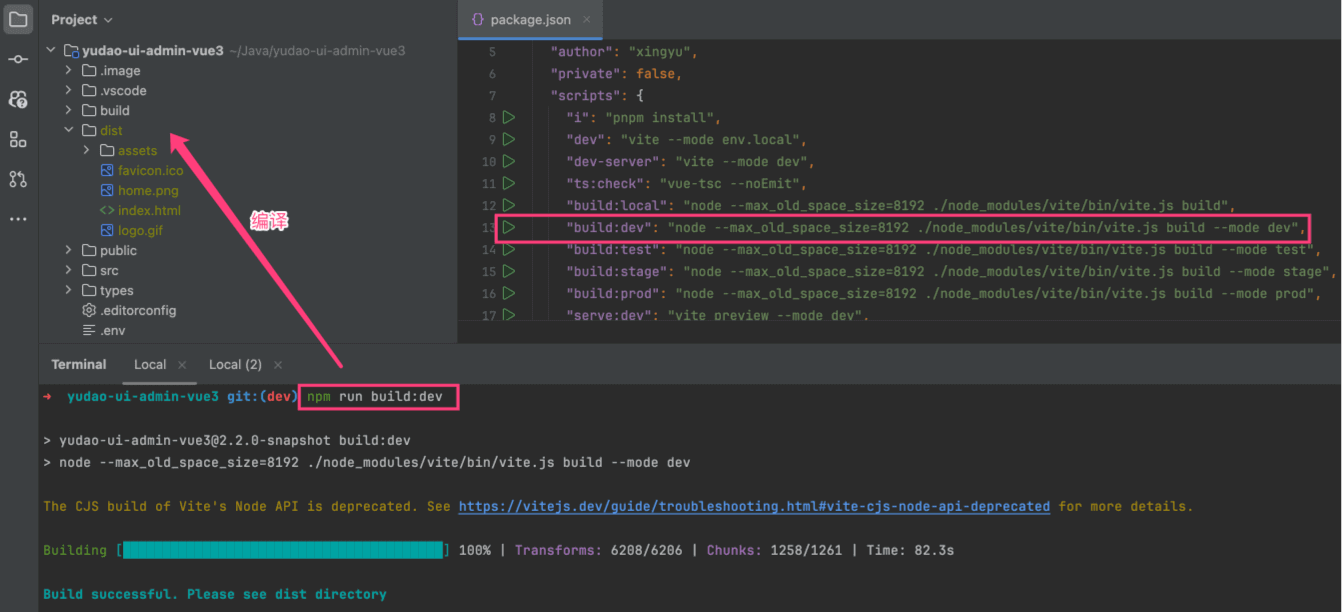
Task: Click the More tool windows ellipsis icon
Action: point(18,218)
